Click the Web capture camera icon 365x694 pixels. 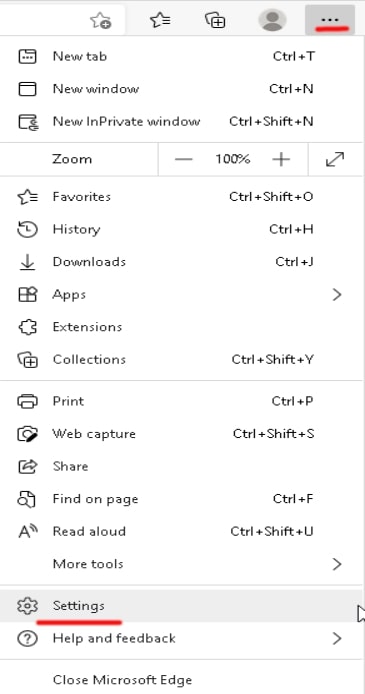pos(27,434)
